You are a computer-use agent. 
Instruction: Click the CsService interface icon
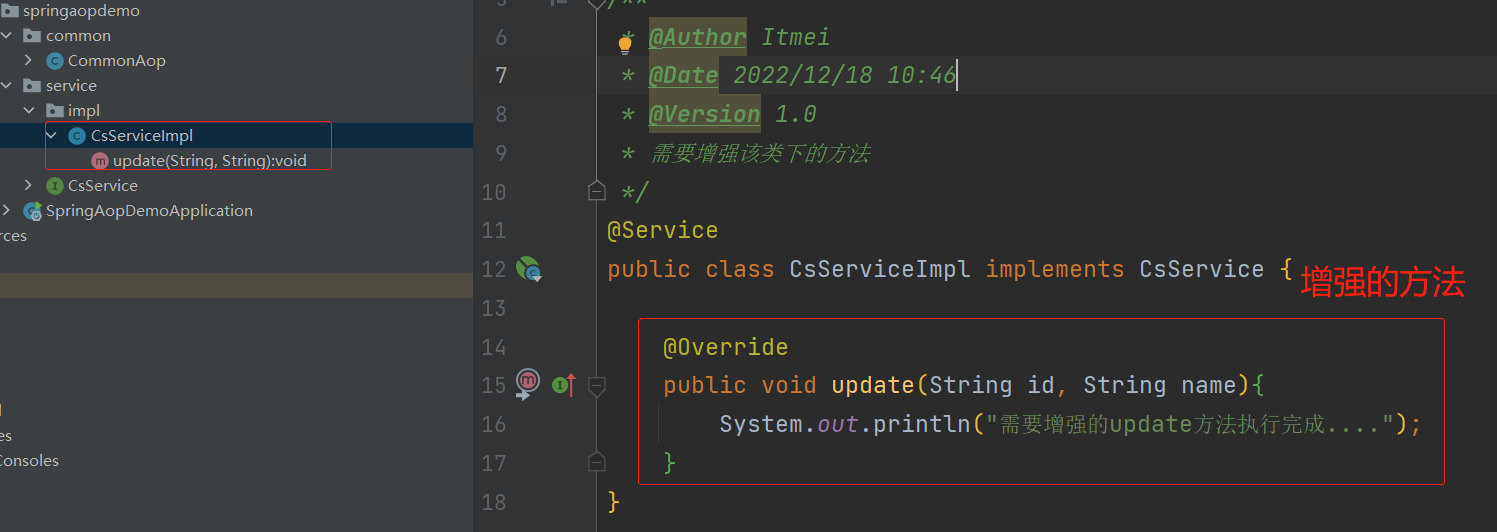[55, 185]
